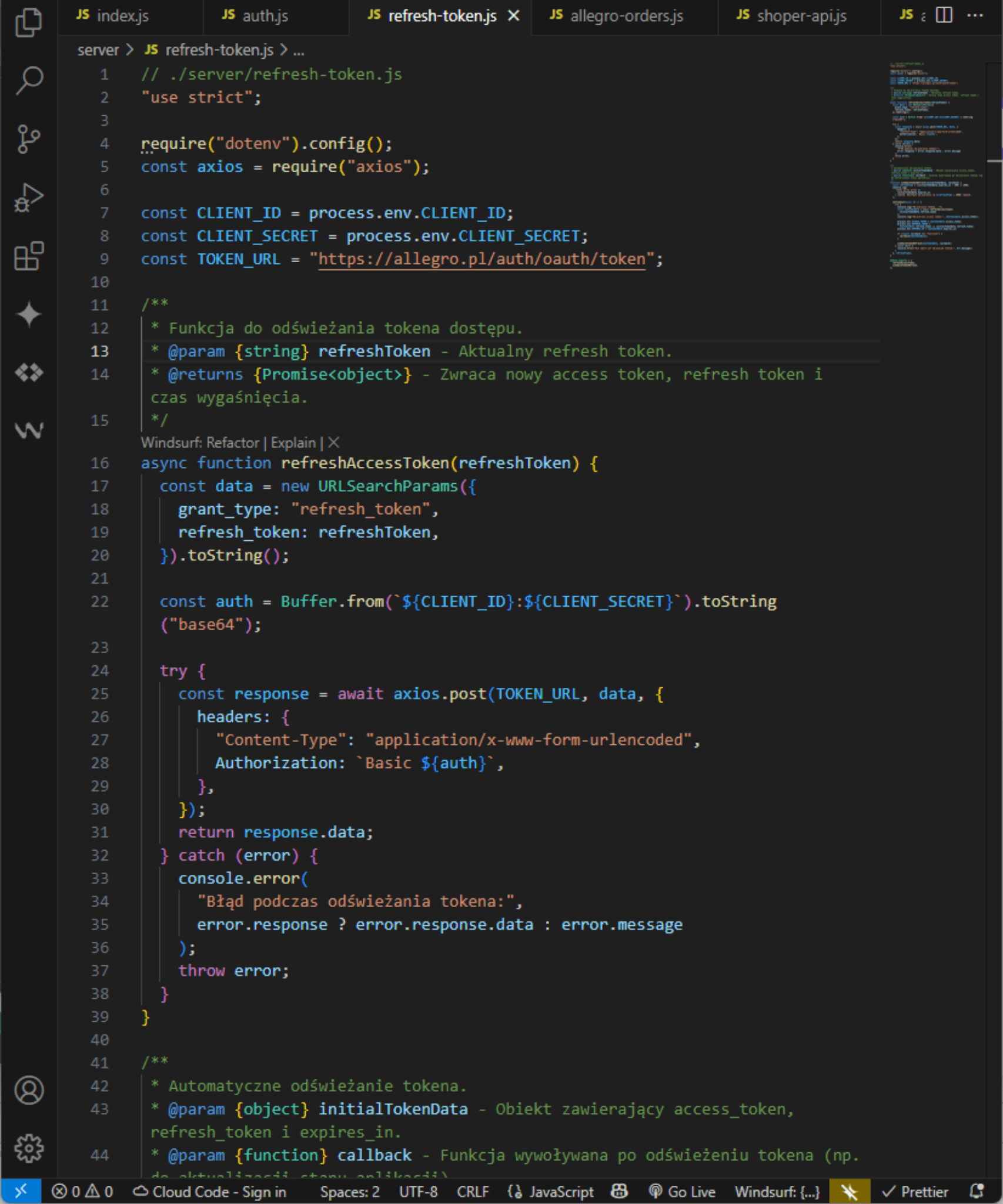Open notifications bell in status bar
The image size is (1003, 1204).
[977, 1191]
